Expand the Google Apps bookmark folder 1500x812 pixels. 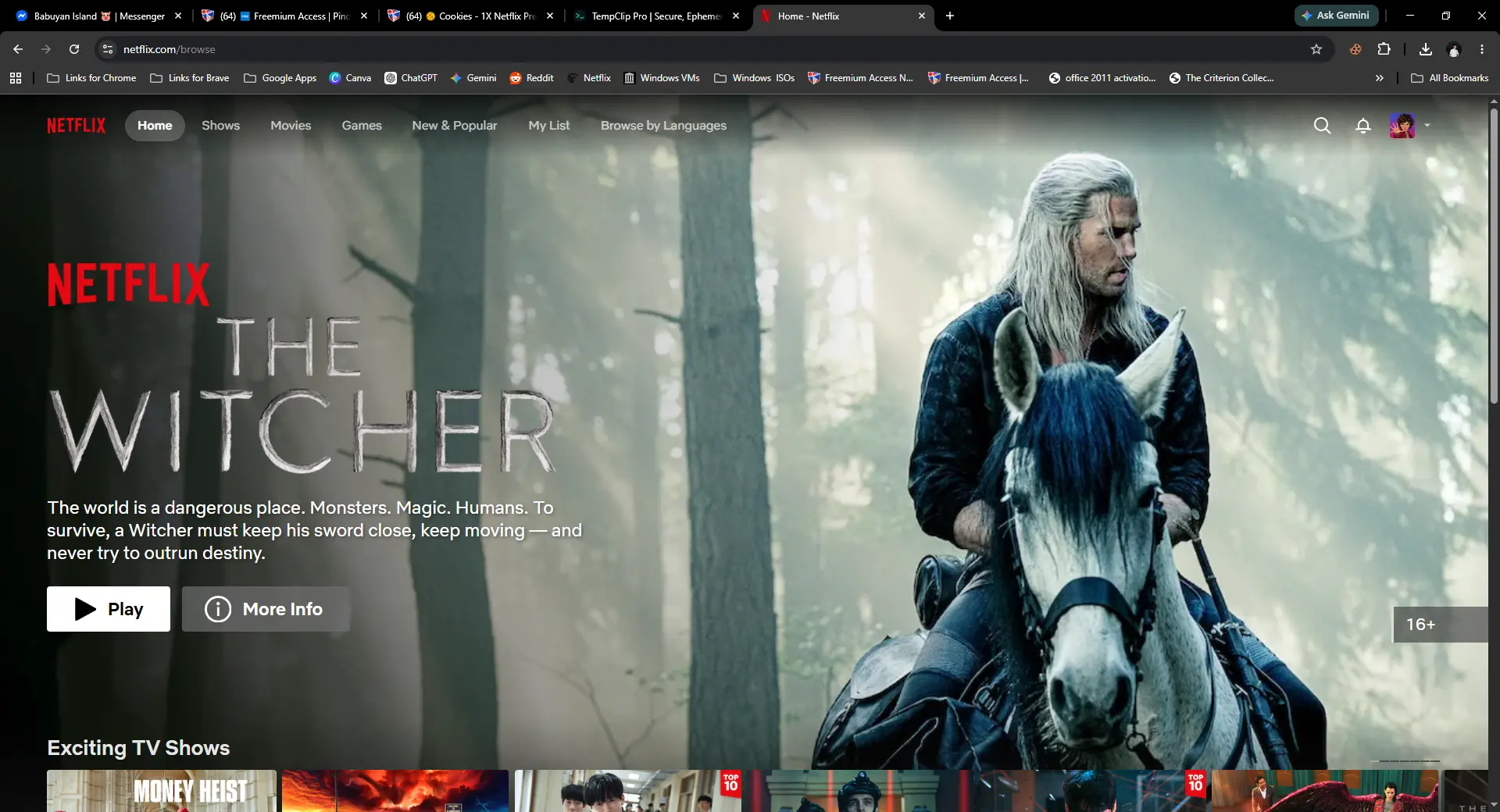click(280, 78)
